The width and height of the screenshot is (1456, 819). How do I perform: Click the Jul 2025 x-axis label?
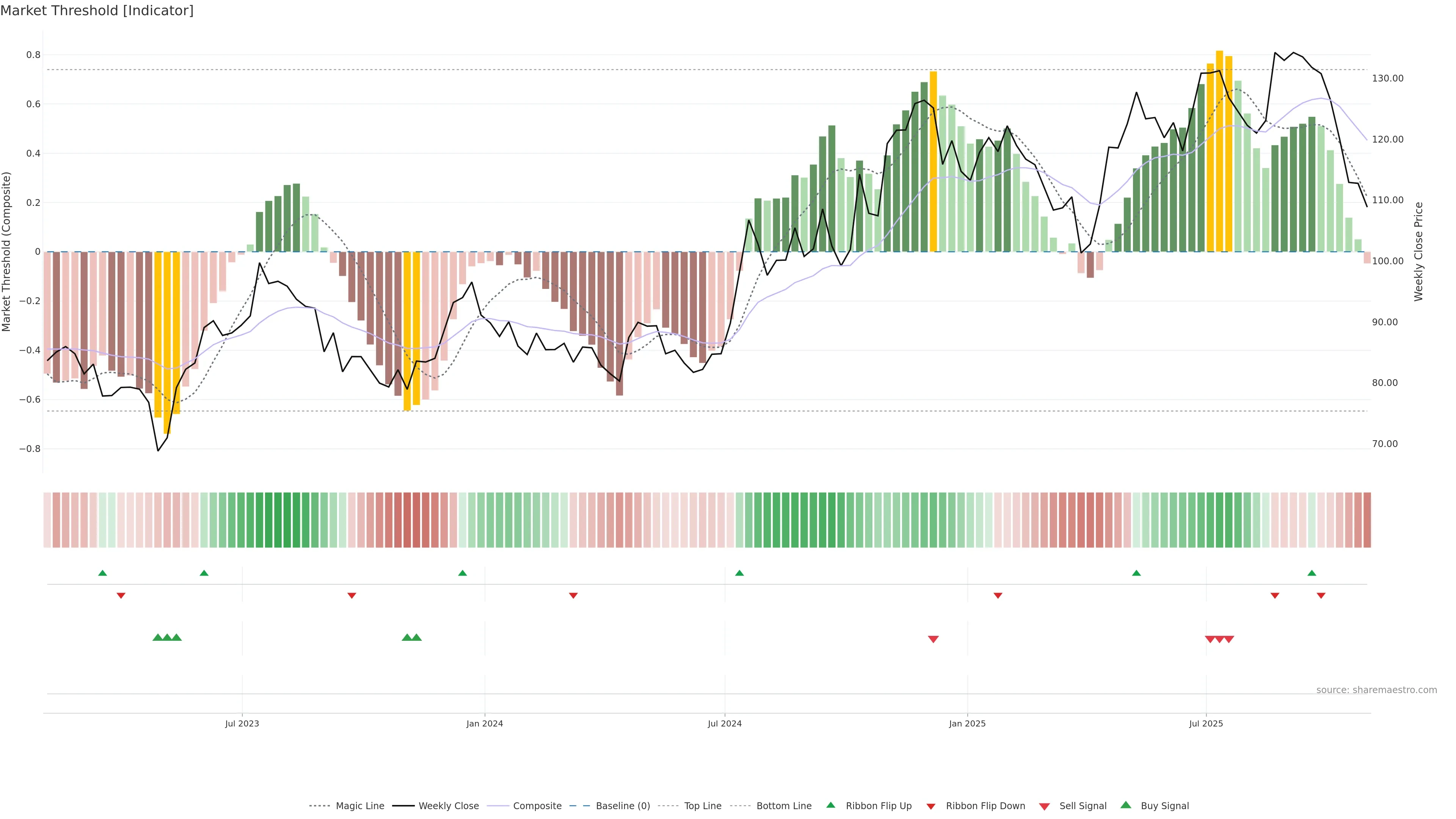point(1206,723)
